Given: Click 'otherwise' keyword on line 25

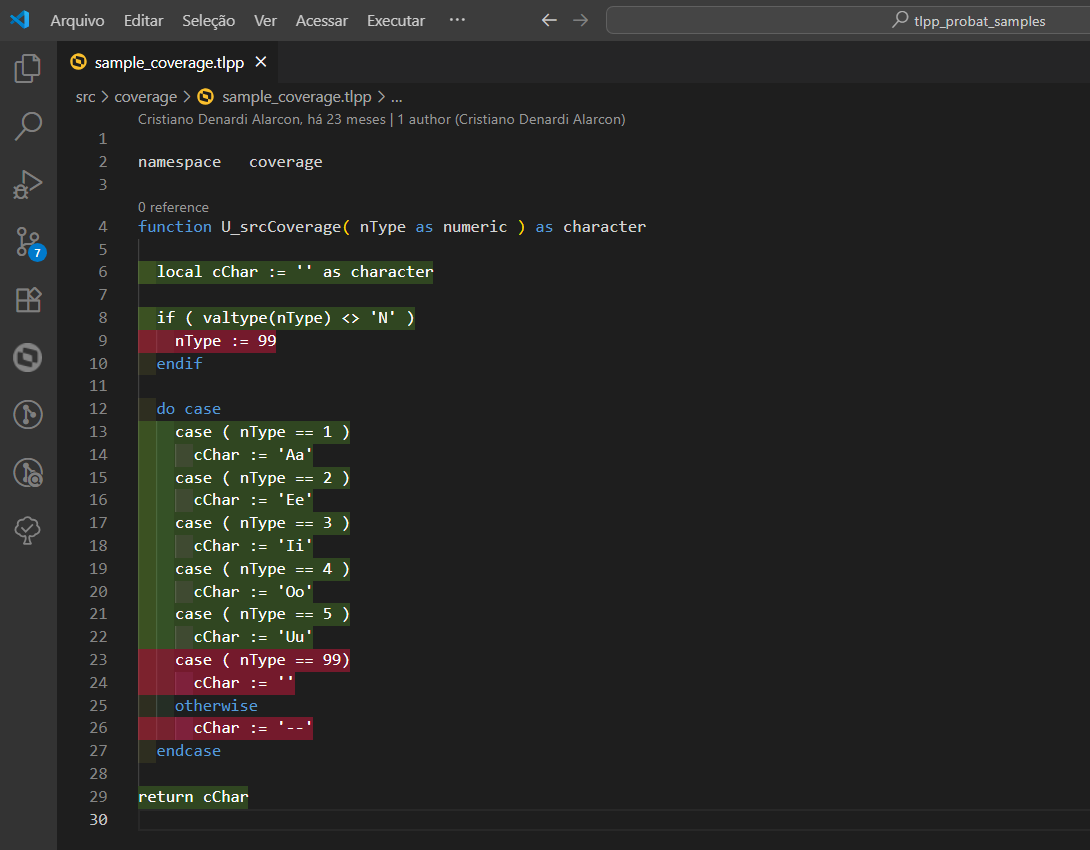Looking at the screenshot, I should click(216, 705).
